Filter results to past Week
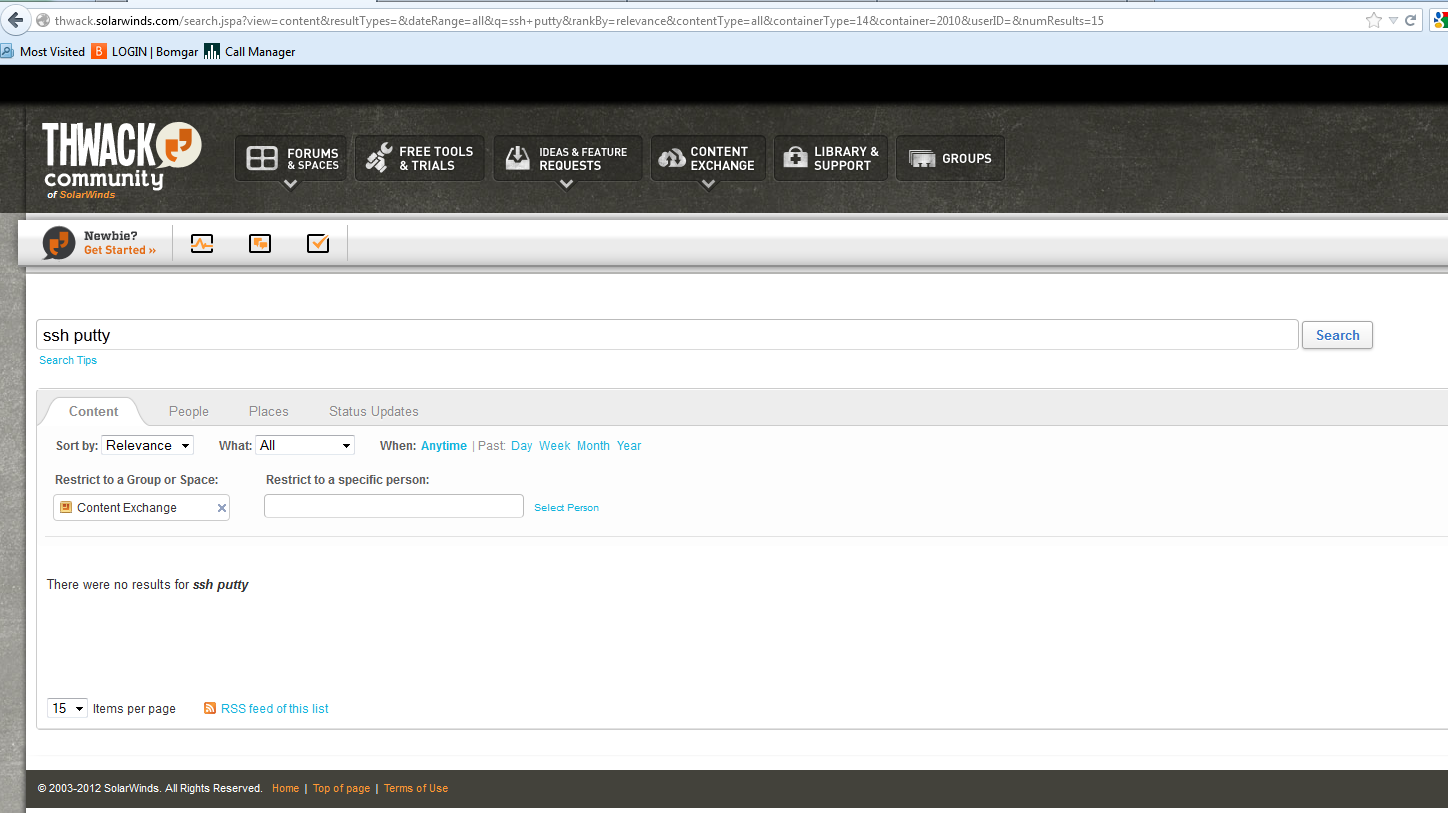Screen dimensions: 1448x813 (555, 446)
